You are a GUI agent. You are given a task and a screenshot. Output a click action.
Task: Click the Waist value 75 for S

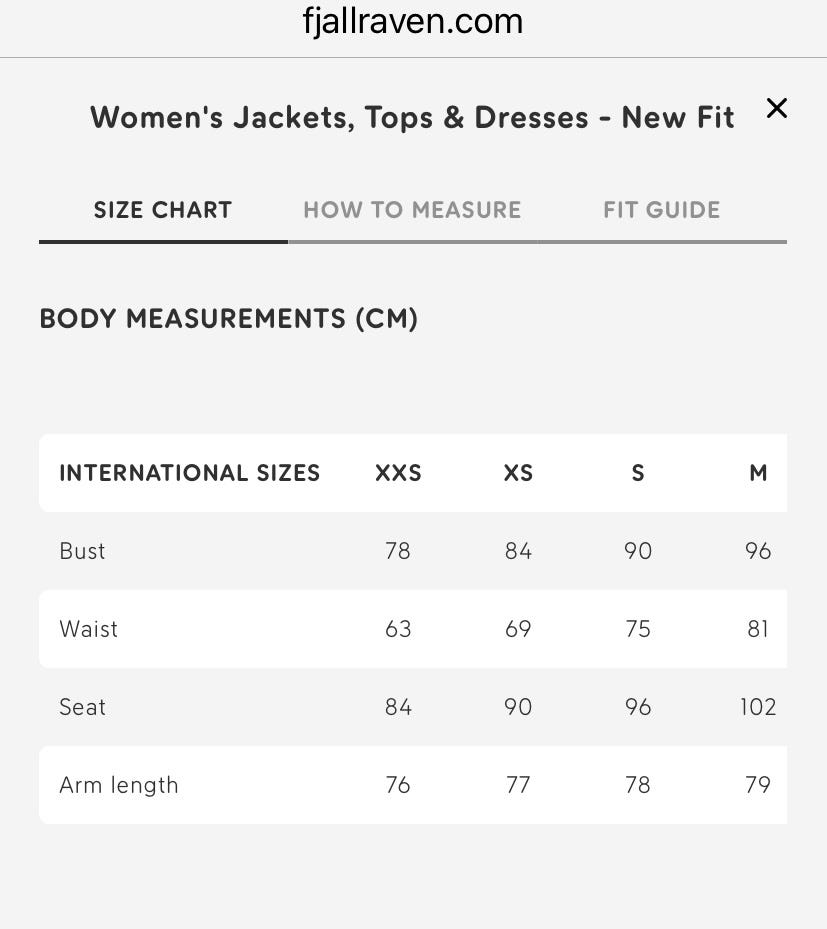[638, 629]
